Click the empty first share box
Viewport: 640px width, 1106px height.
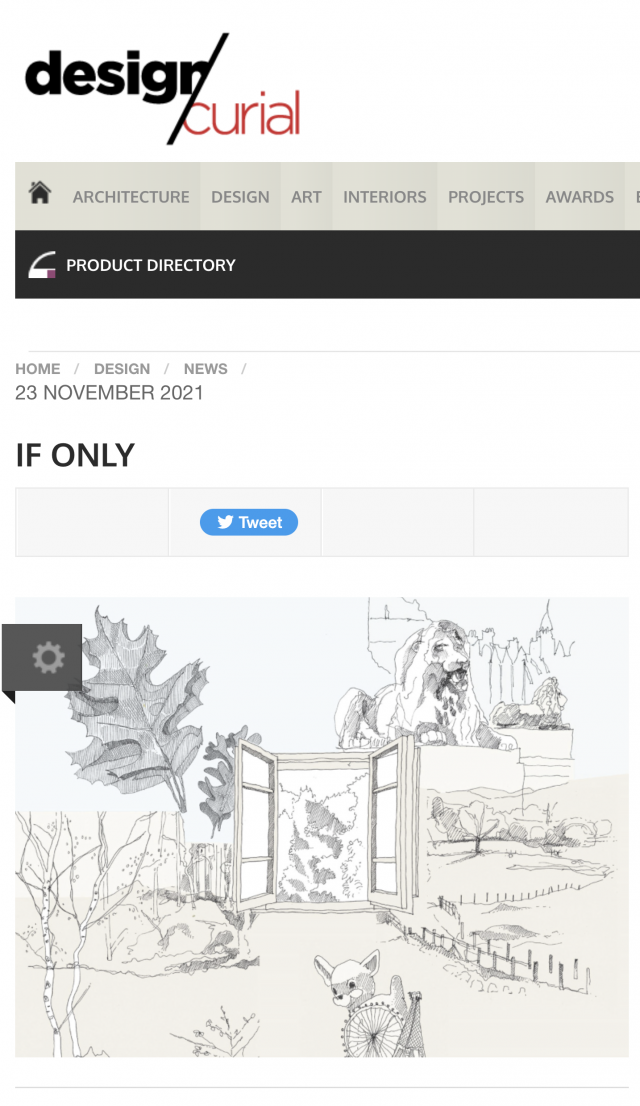coord(92,522)
